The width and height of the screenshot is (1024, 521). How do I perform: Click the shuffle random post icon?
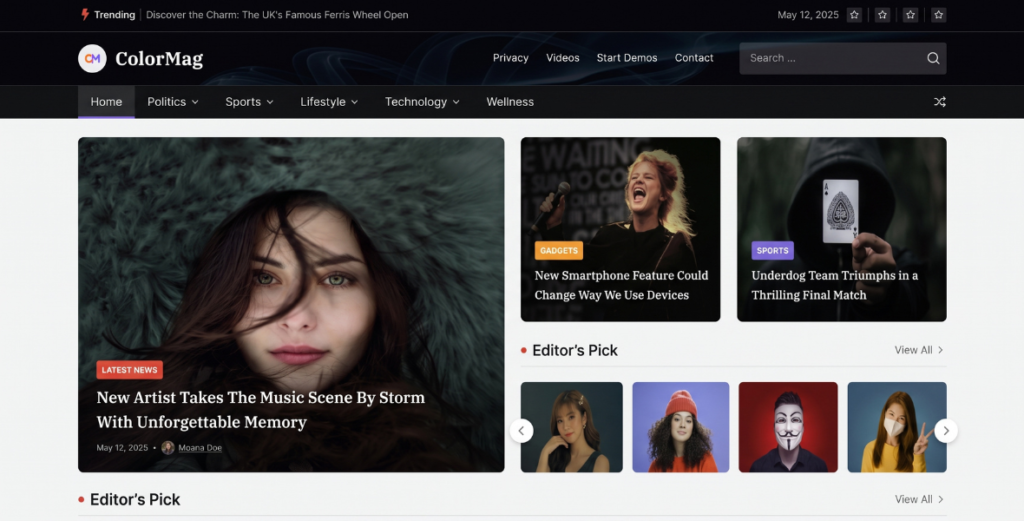[940, 102]
